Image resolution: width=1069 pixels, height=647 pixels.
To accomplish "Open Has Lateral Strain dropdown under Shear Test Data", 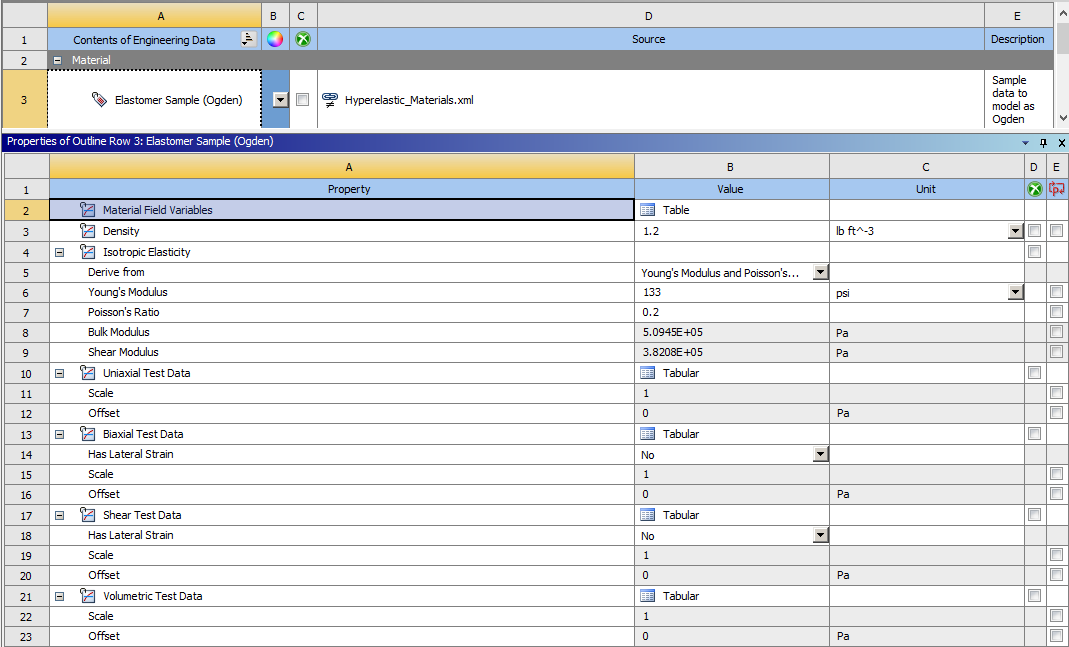I will click(821, 535).
